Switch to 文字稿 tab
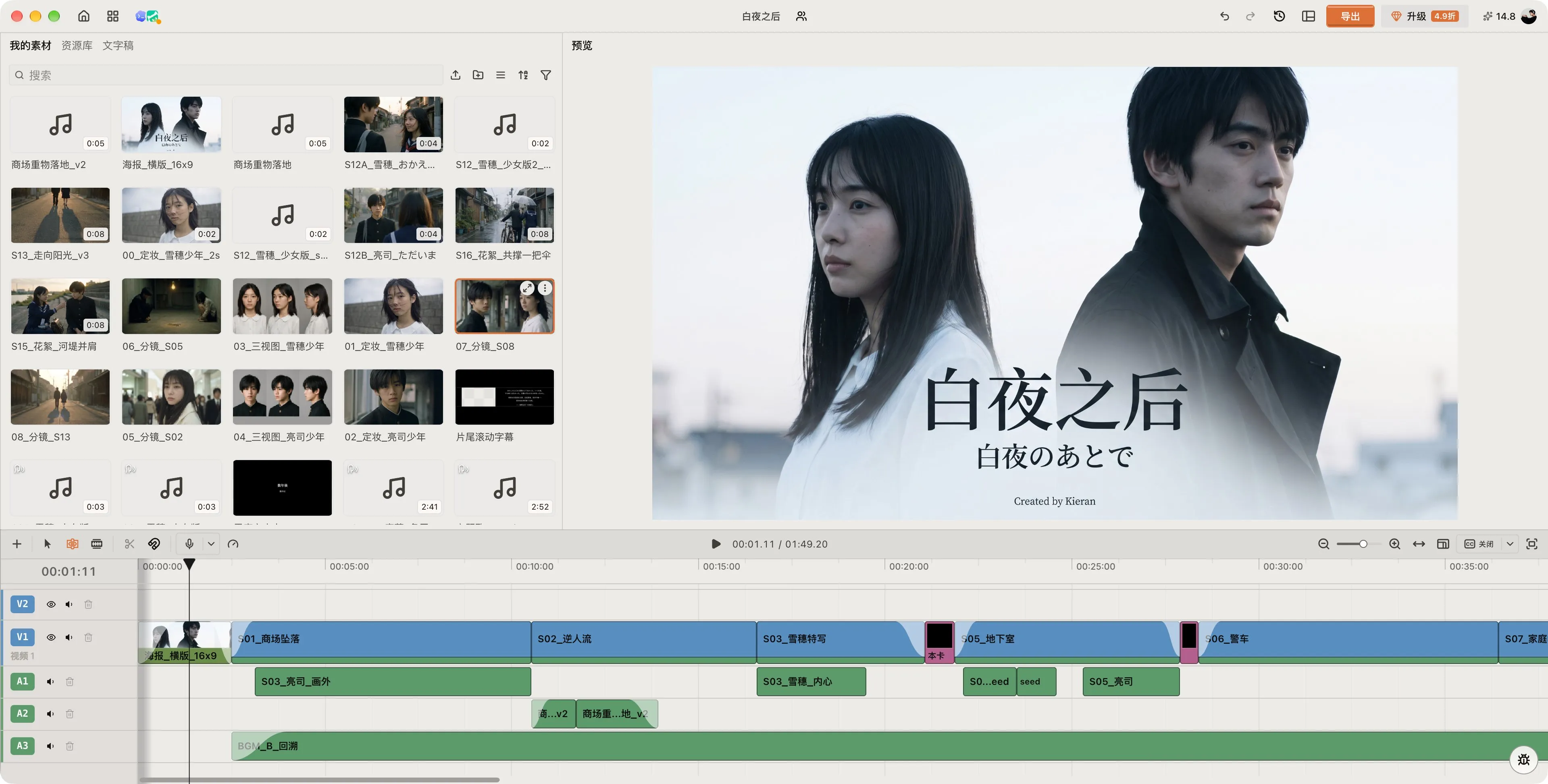The image size is (1548, 784). click(x=118, y=46)
